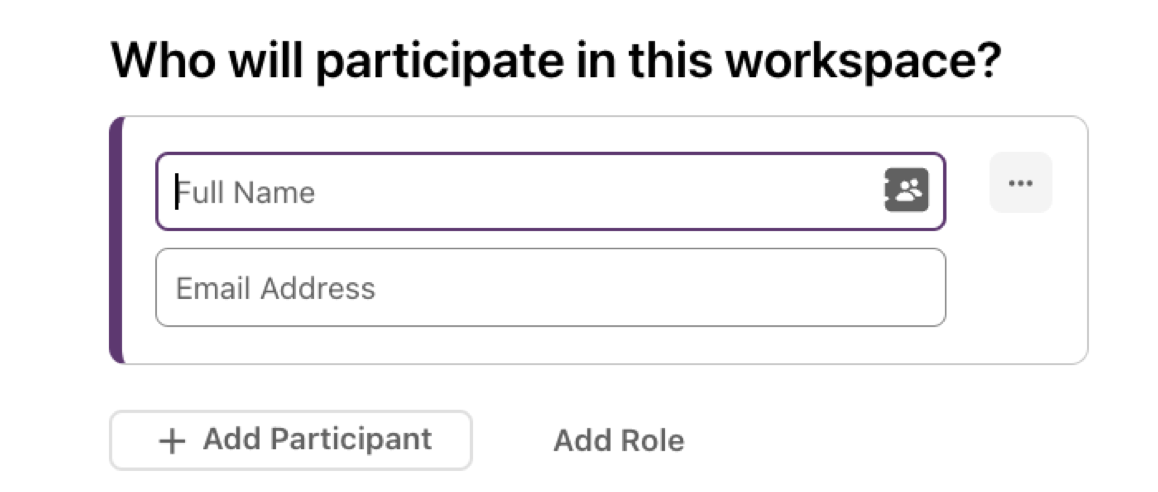
Task: Show participant card options via ellipsis button
Action: 1021,182
